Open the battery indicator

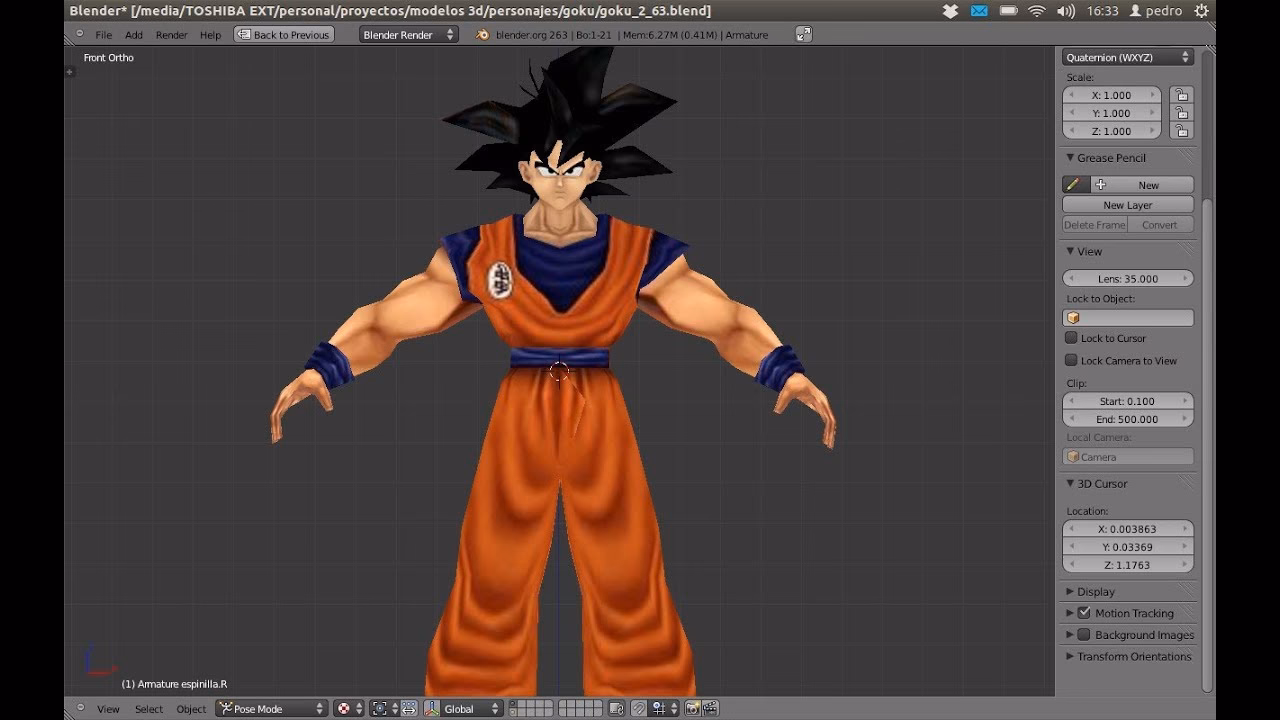coord(1008,11)
